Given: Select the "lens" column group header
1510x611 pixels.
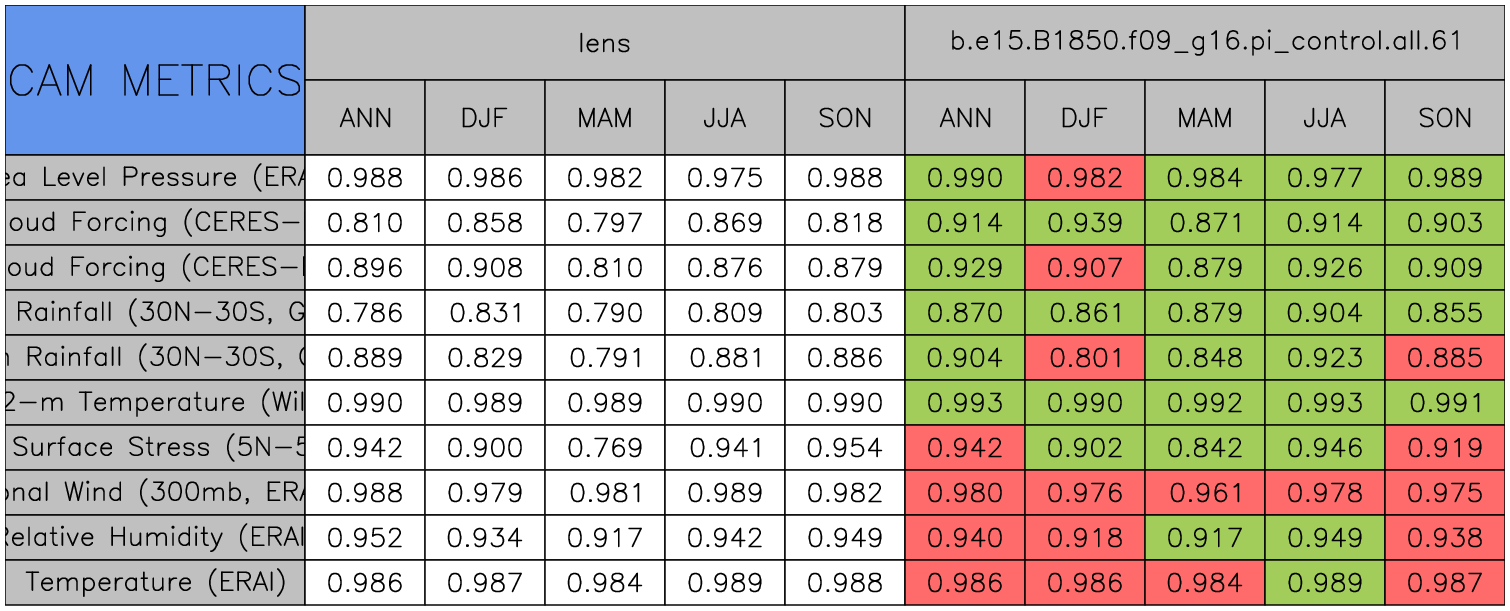Looking at the screenshot, I should click(x=604, y=43).
